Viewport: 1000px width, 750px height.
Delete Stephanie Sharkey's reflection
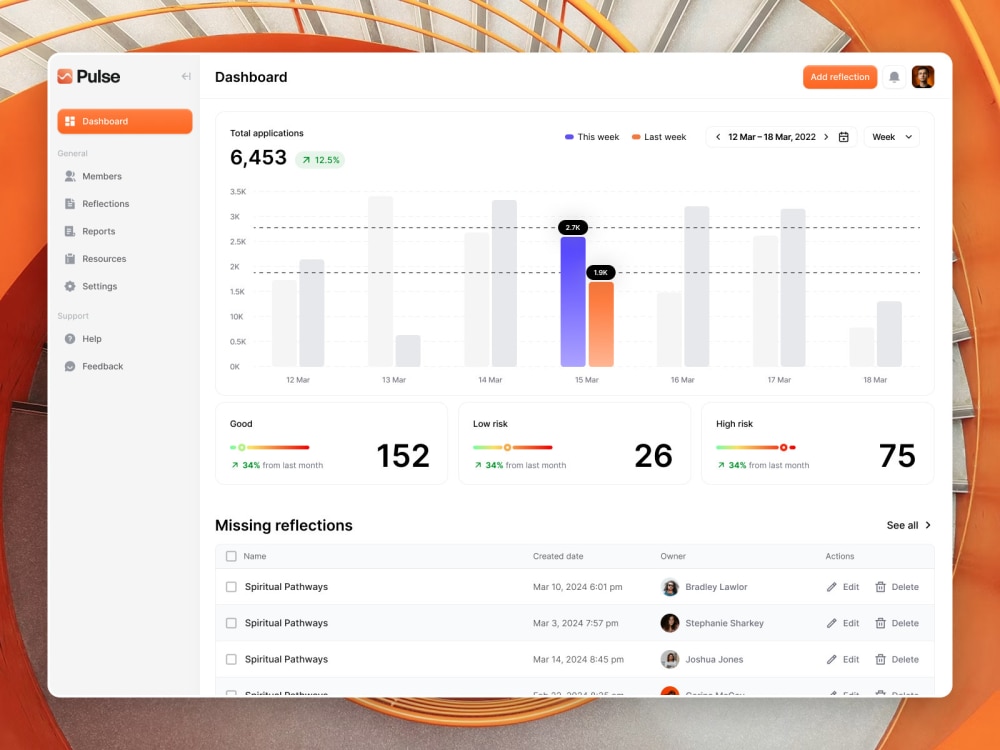point(897,623)
